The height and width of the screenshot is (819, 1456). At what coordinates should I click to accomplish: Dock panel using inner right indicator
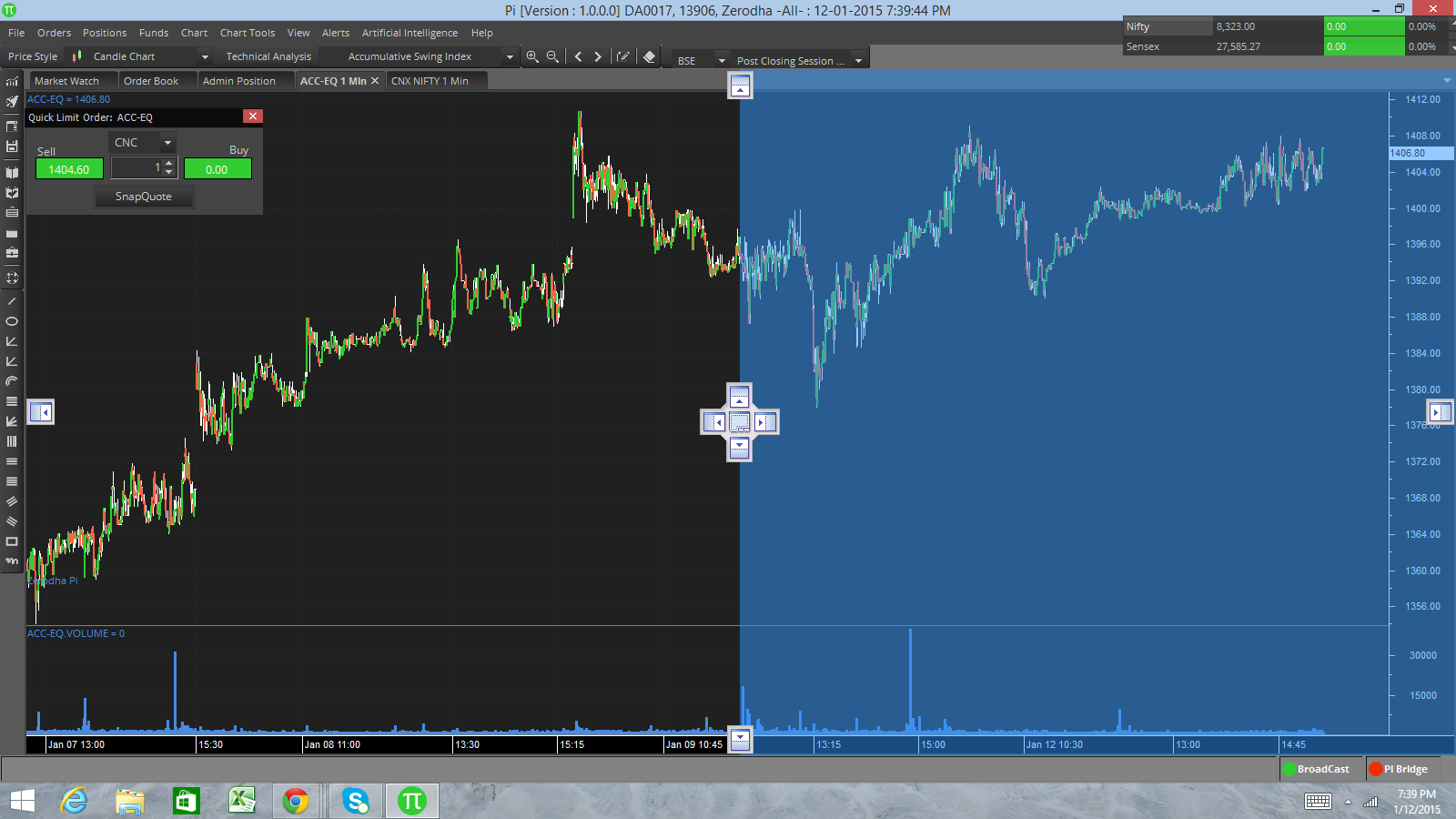(765, 422)
